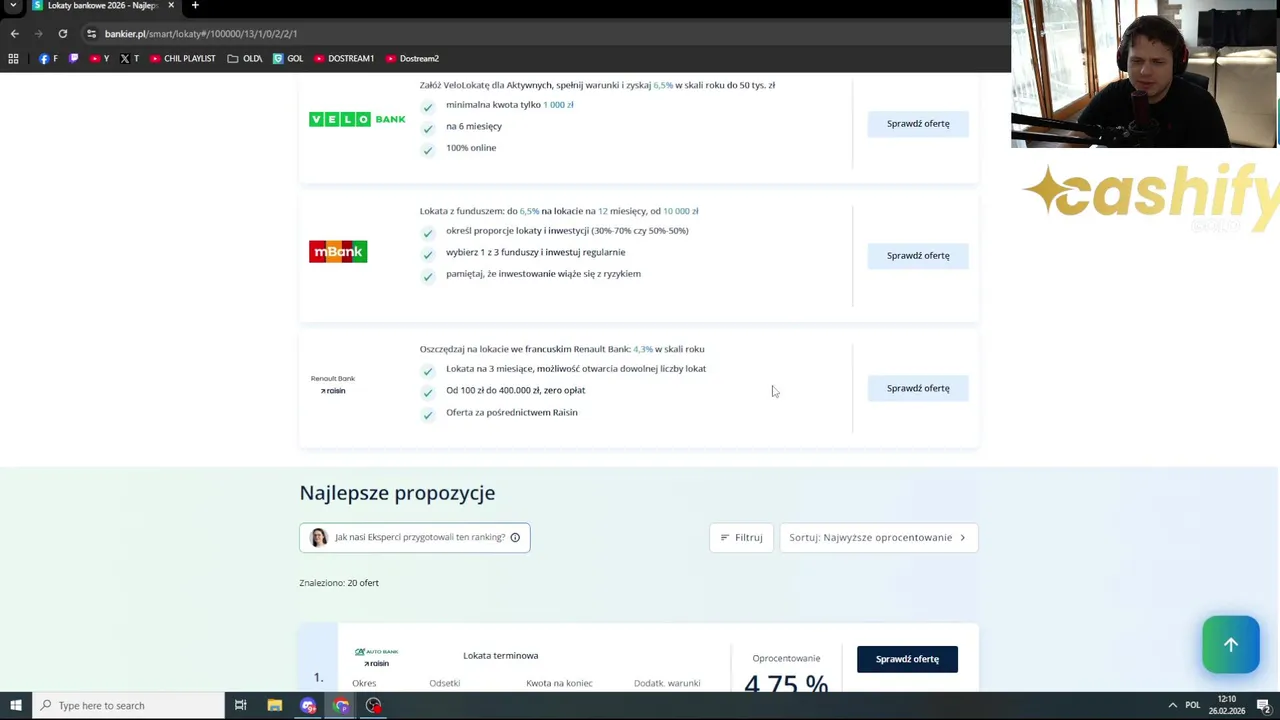Open the X bookmark labeled T
1280x720 pixels.
129,58
